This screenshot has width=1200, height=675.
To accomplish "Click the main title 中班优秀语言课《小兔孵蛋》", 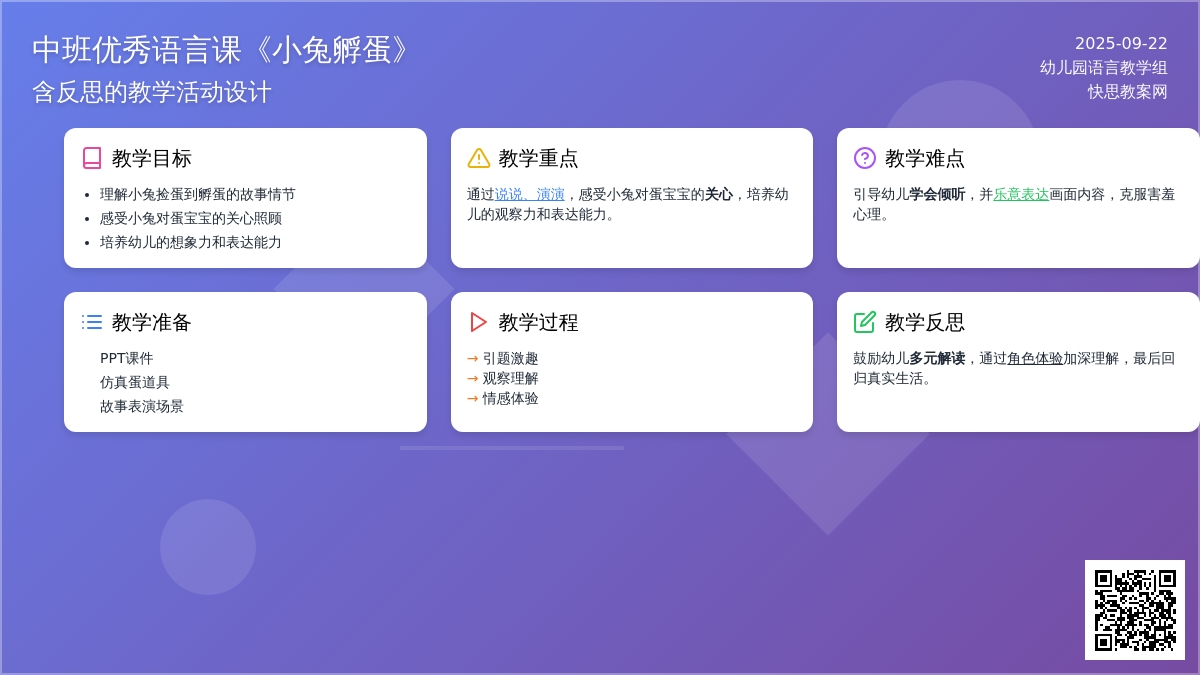I will pyautogui.click(x=222, y=50).
